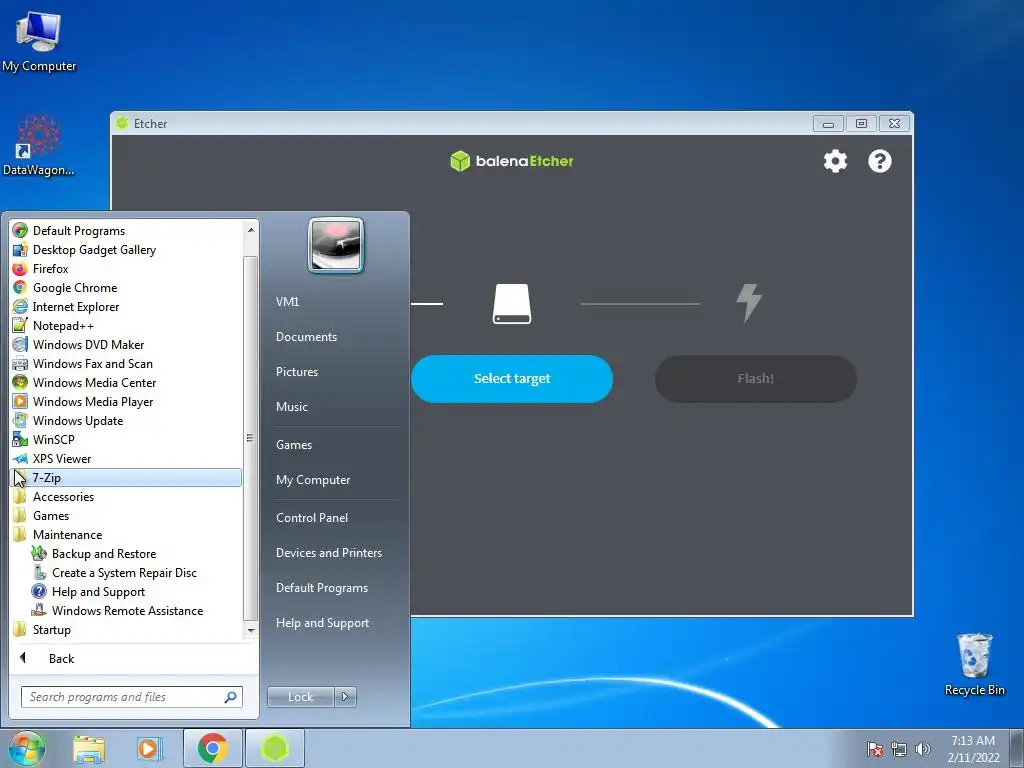Open Create a System Repair Disc
This screenshot has width=1024, height=768.
click(x=127, y=572)
